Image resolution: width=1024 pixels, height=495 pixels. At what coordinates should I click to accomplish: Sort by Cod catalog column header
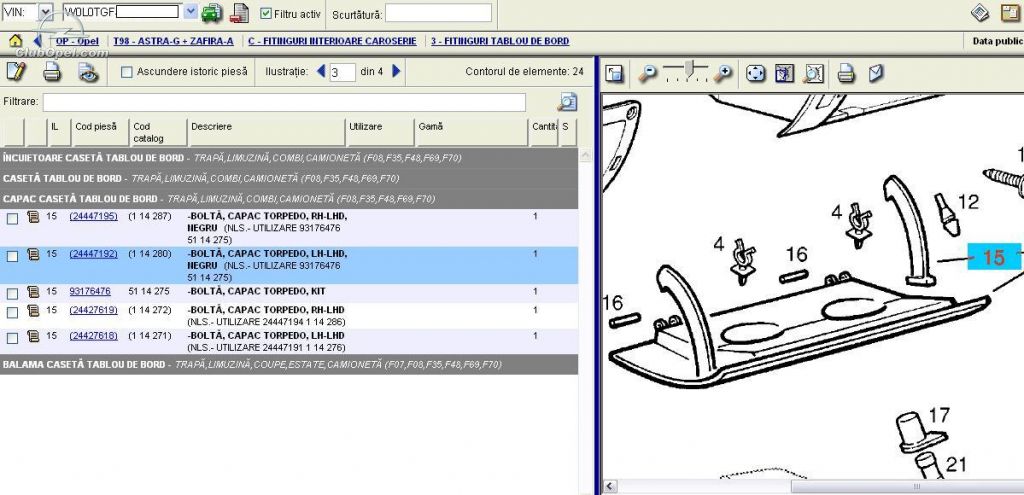158,133
